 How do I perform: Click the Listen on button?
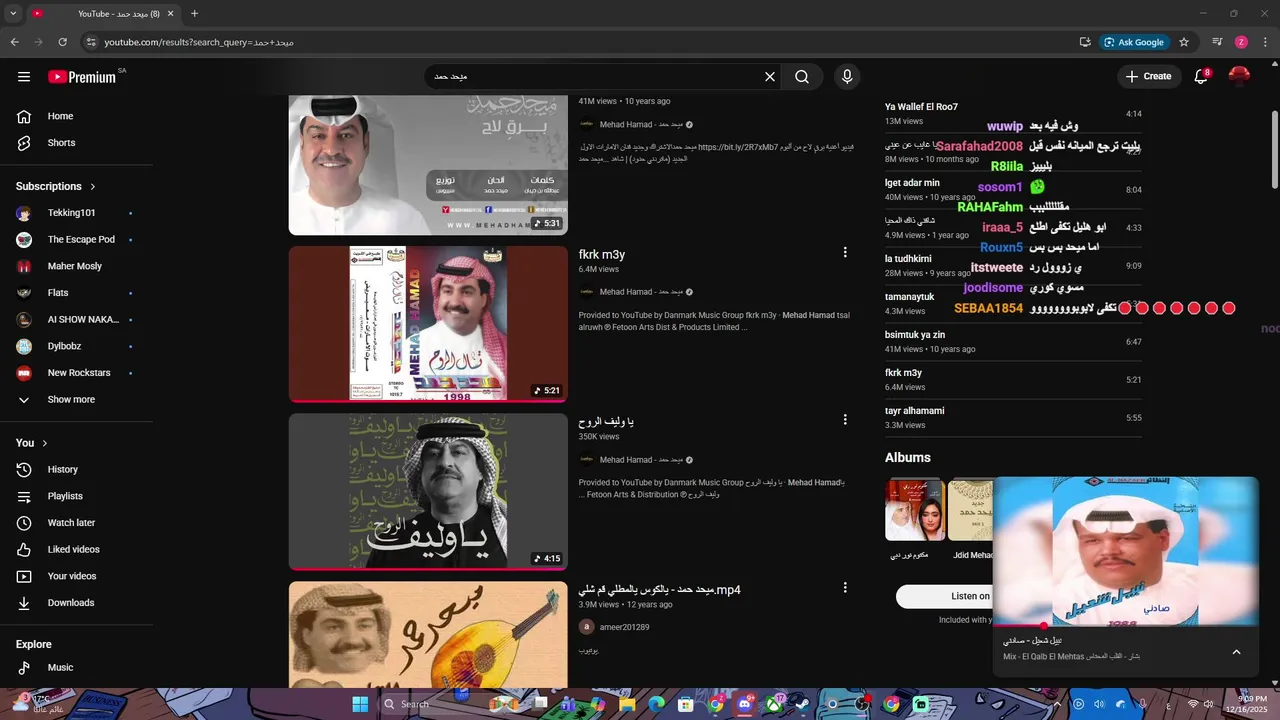pos(944,596)
